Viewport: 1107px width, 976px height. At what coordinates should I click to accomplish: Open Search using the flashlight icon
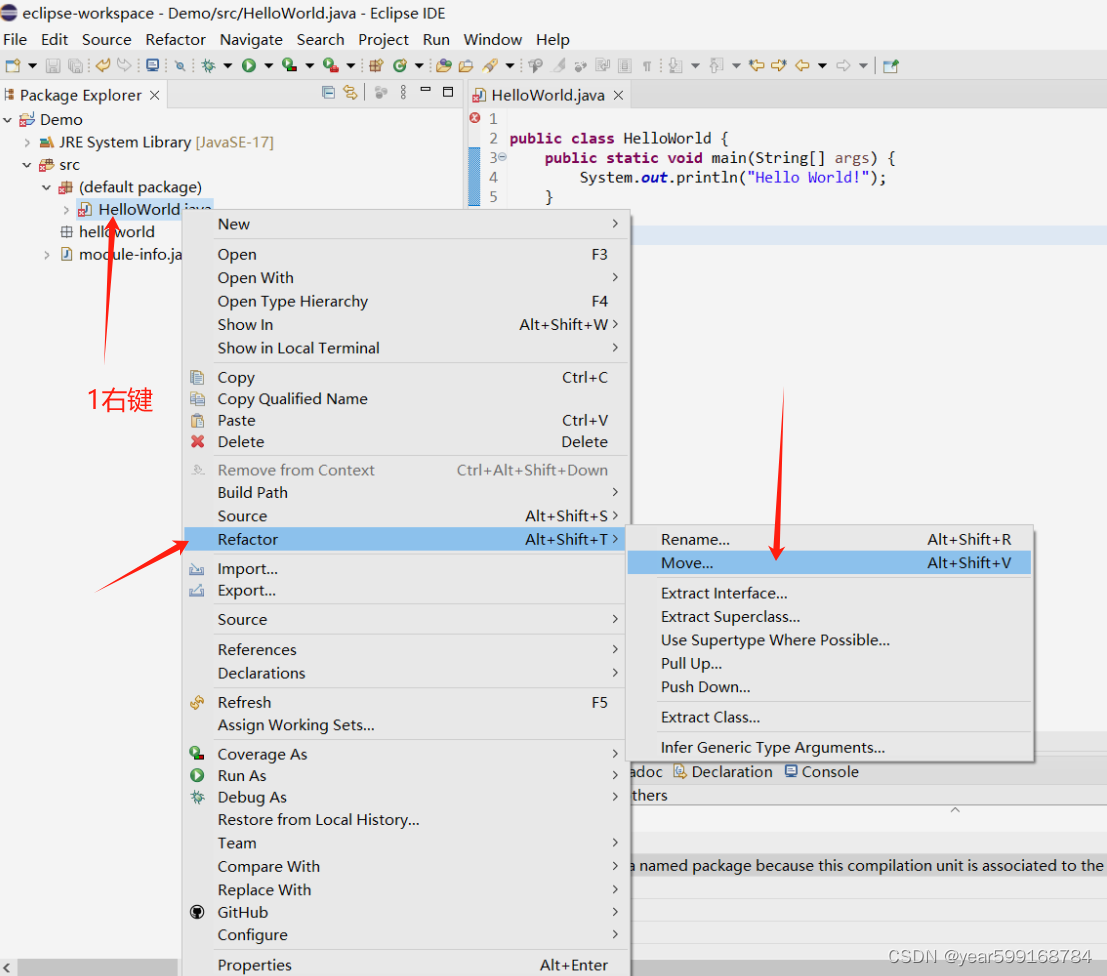pos(178,65)
